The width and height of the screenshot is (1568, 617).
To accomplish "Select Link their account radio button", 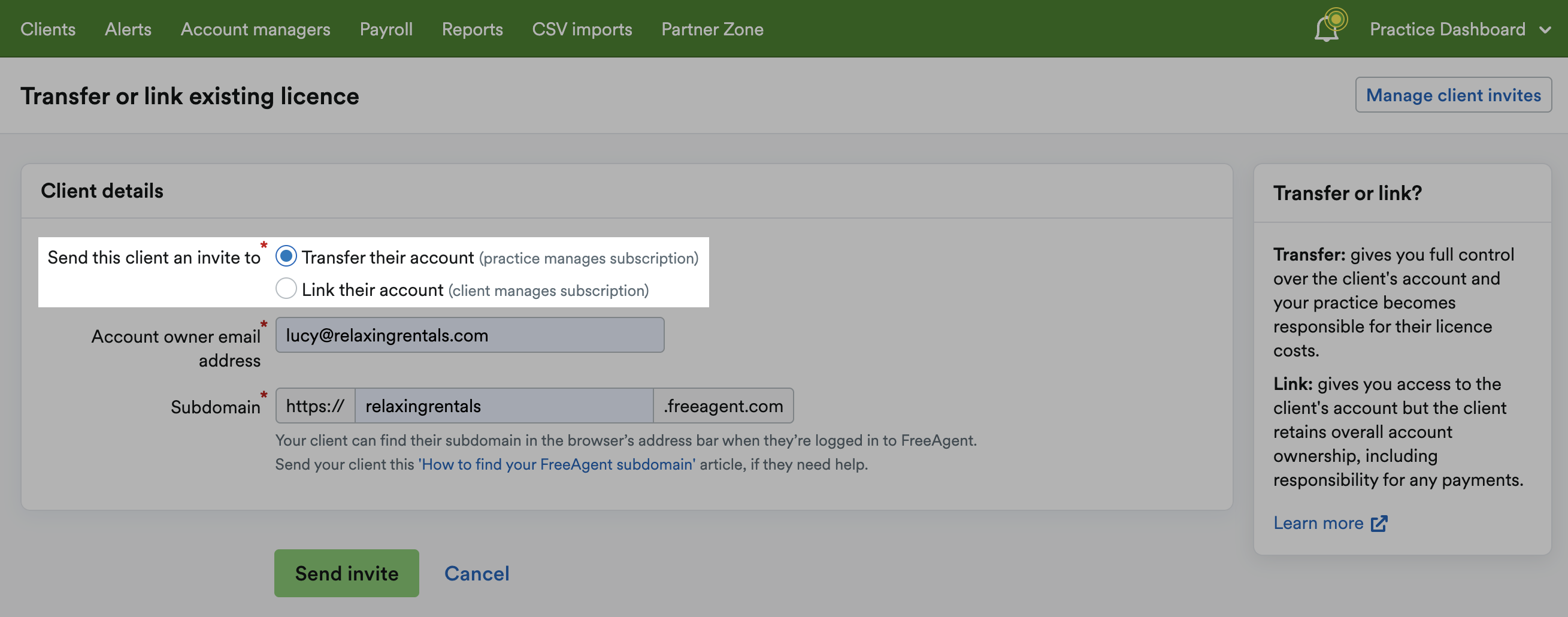I will coord(286,288).
